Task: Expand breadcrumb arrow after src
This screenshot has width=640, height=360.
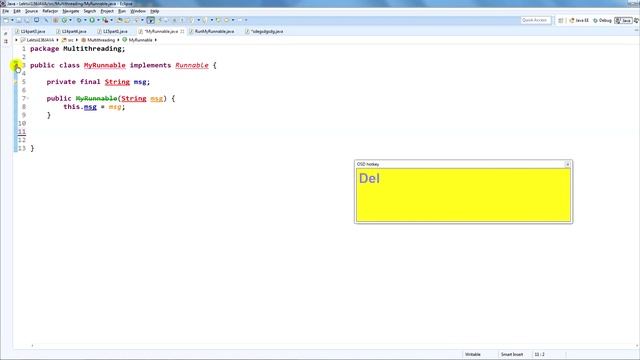Action: click(76, 40)
